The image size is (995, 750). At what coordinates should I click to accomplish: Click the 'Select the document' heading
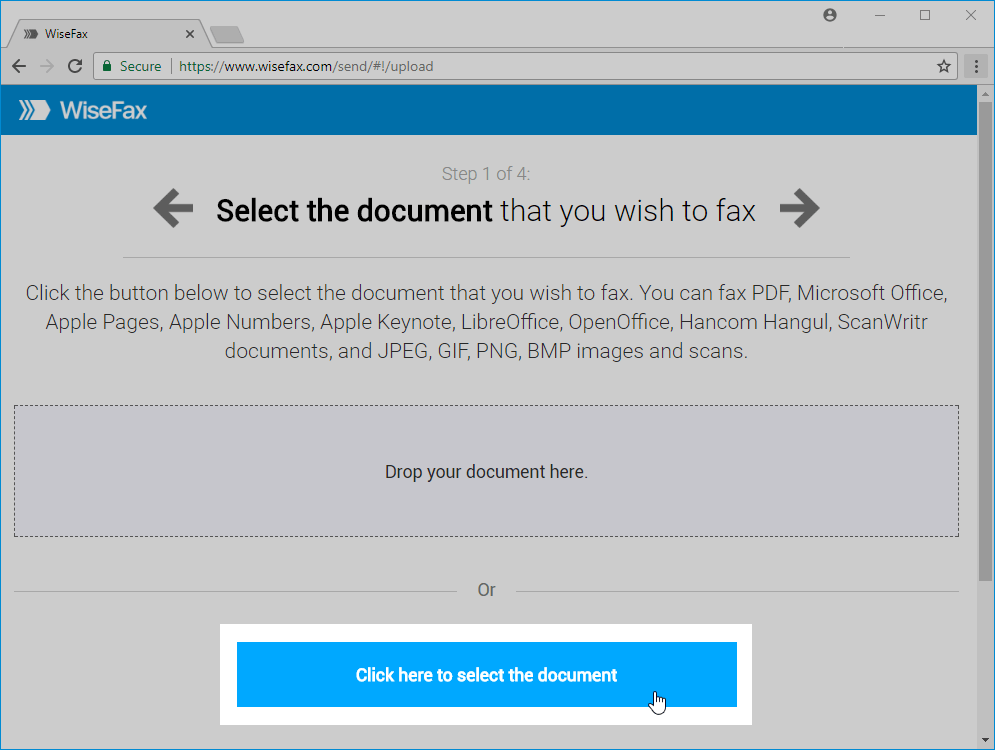pyautogui.click(x=354, y=211)
